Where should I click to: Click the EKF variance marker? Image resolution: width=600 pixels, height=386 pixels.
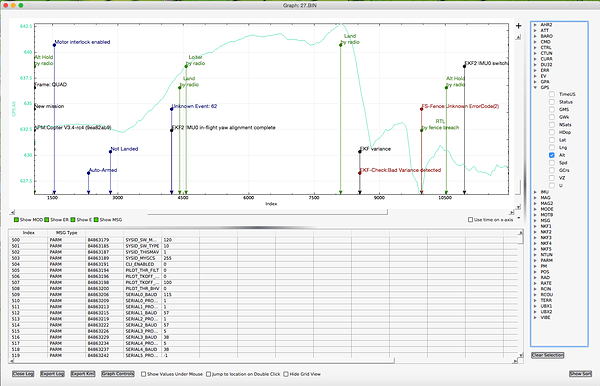pos(360,152)
